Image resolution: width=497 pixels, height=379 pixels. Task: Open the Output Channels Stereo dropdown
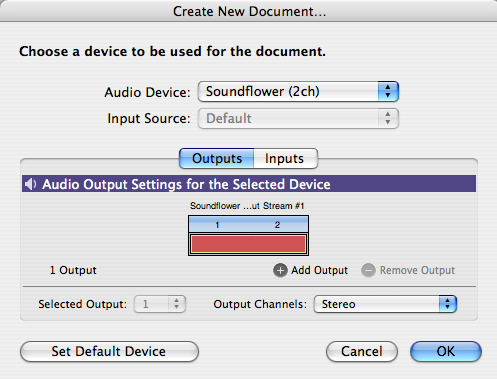pos(385,304)
